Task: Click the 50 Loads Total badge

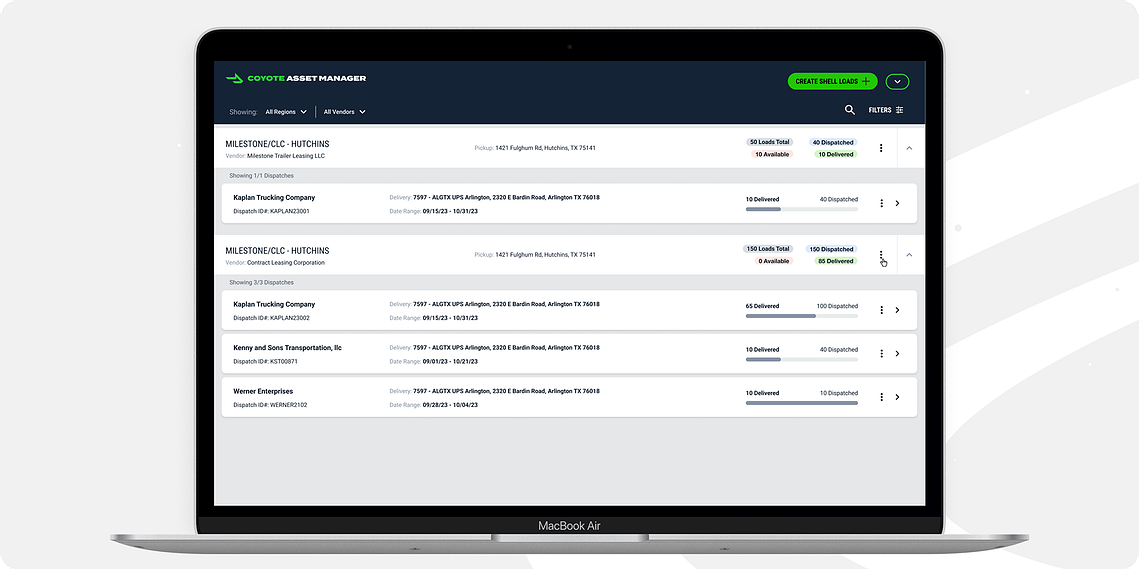Action: point(769,142)
